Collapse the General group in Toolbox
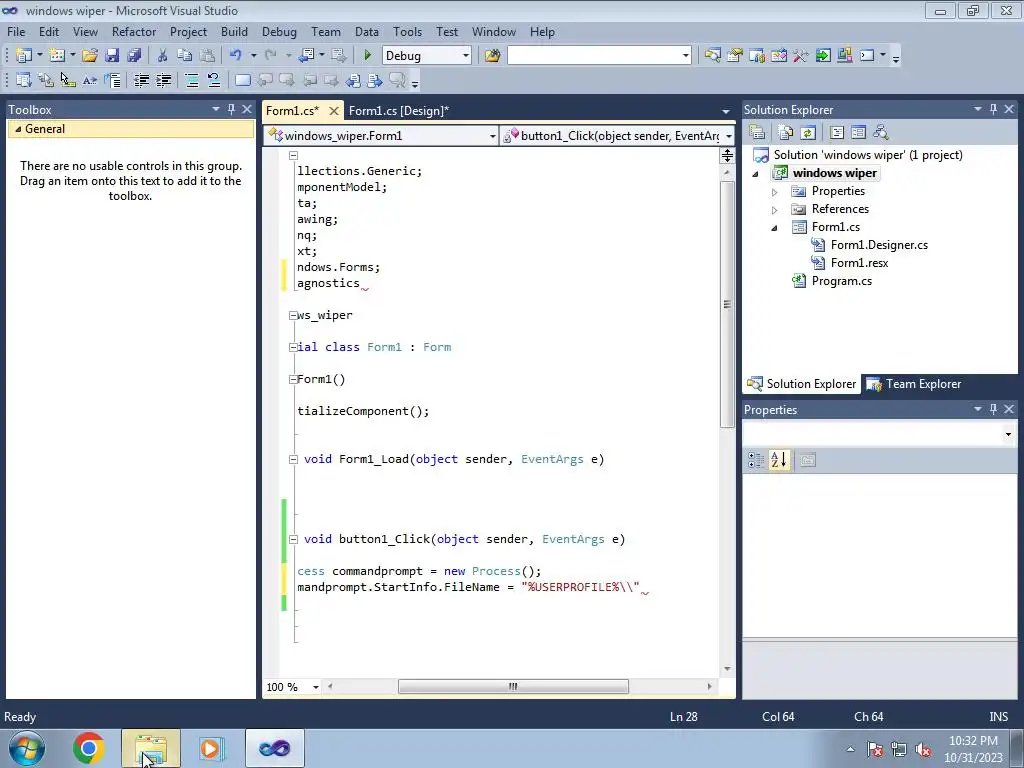The height and width of the screenshot is (768, 1024). [x=18, y=129]
